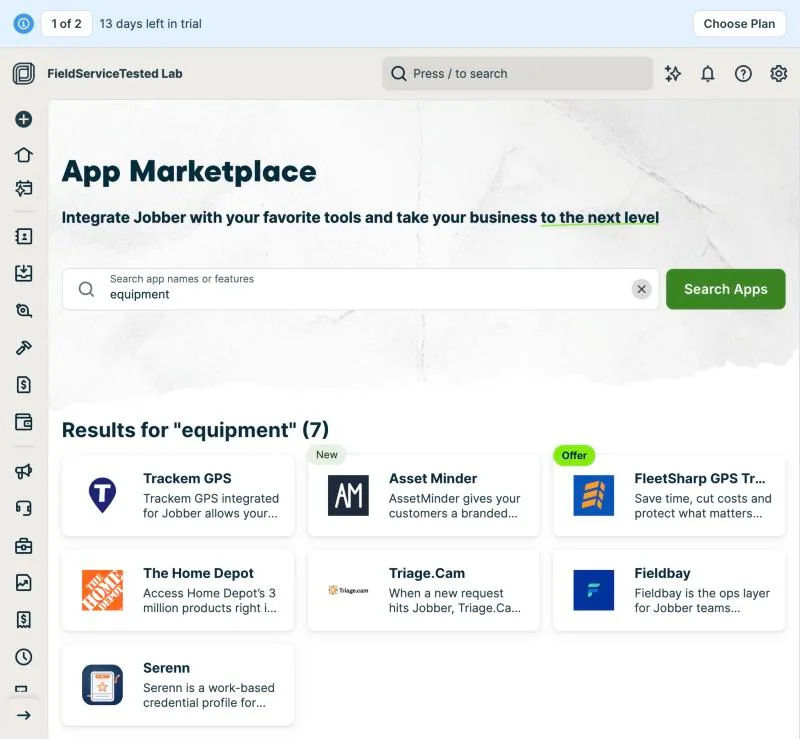This screenshot has height=739, width=800.
Task: Click the AI sparkle icon in header
Action: [672, 73]
